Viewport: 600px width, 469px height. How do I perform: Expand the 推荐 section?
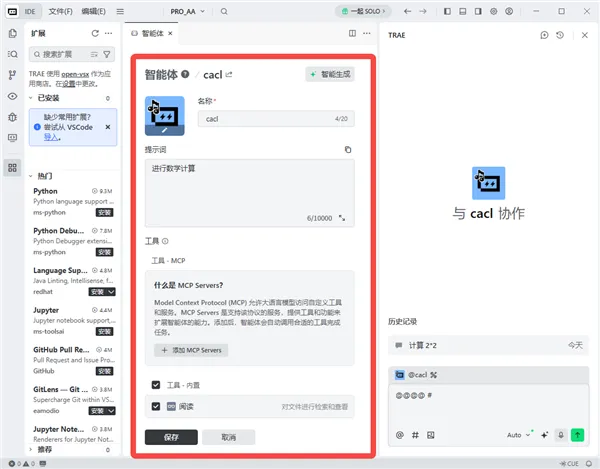[x=31, y=449]
